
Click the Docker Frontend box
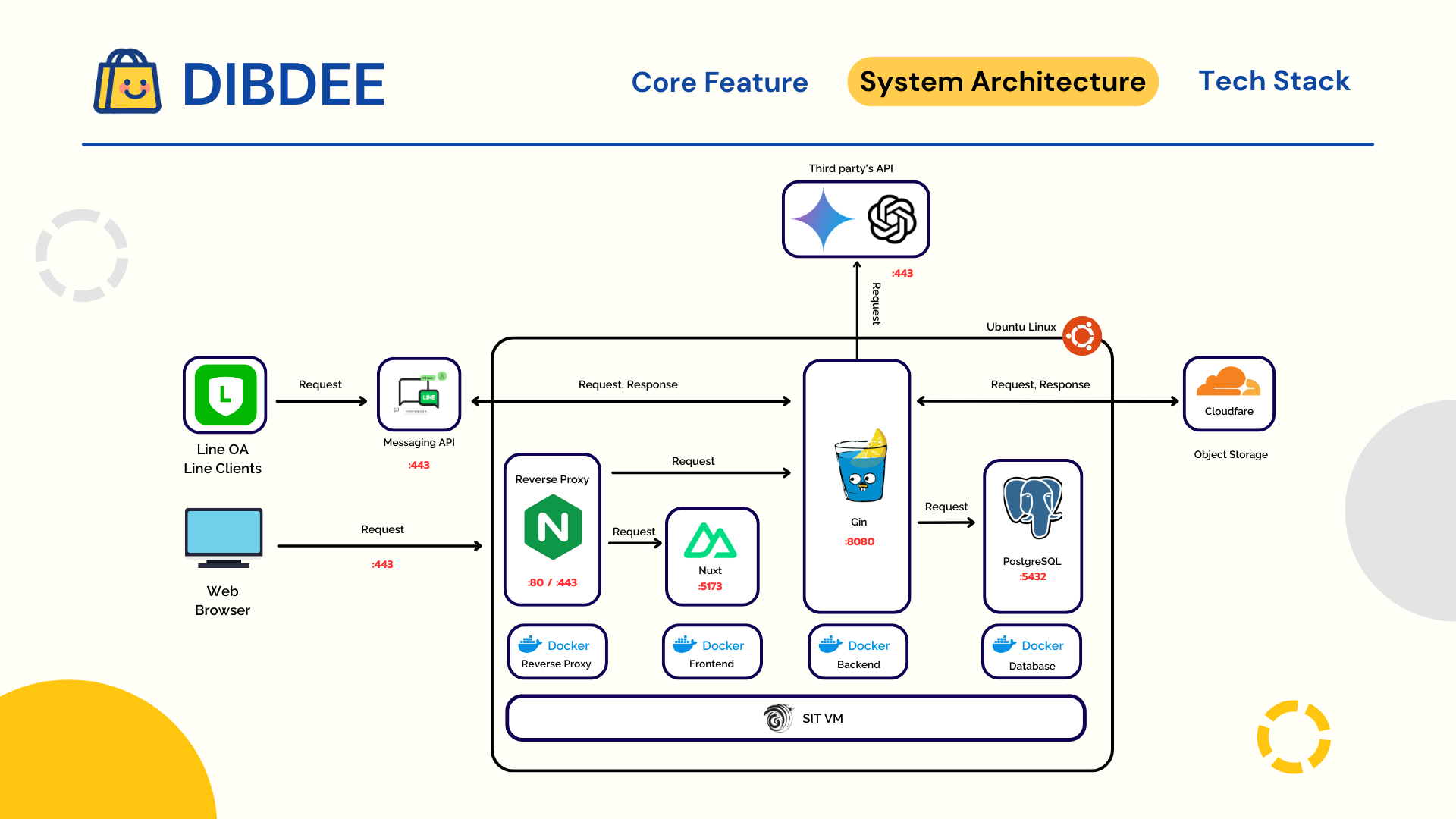click(x=711, y=652)
